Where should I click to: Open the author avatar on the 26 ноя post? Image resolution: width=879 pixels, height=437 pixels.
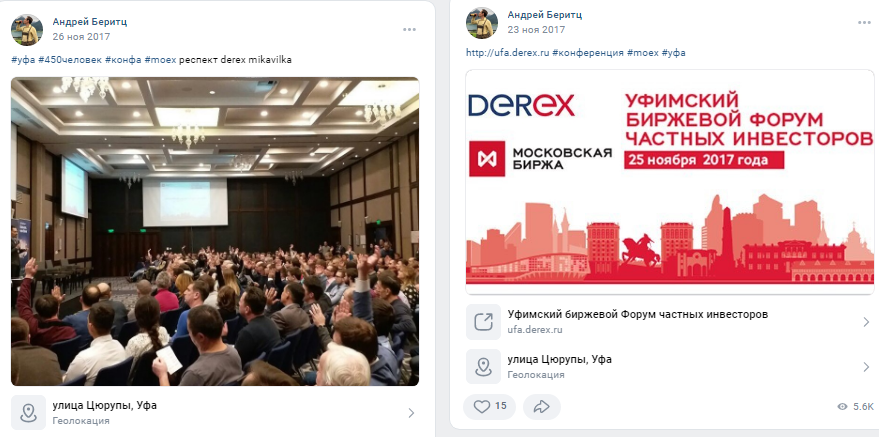click(x=27, y=30)
